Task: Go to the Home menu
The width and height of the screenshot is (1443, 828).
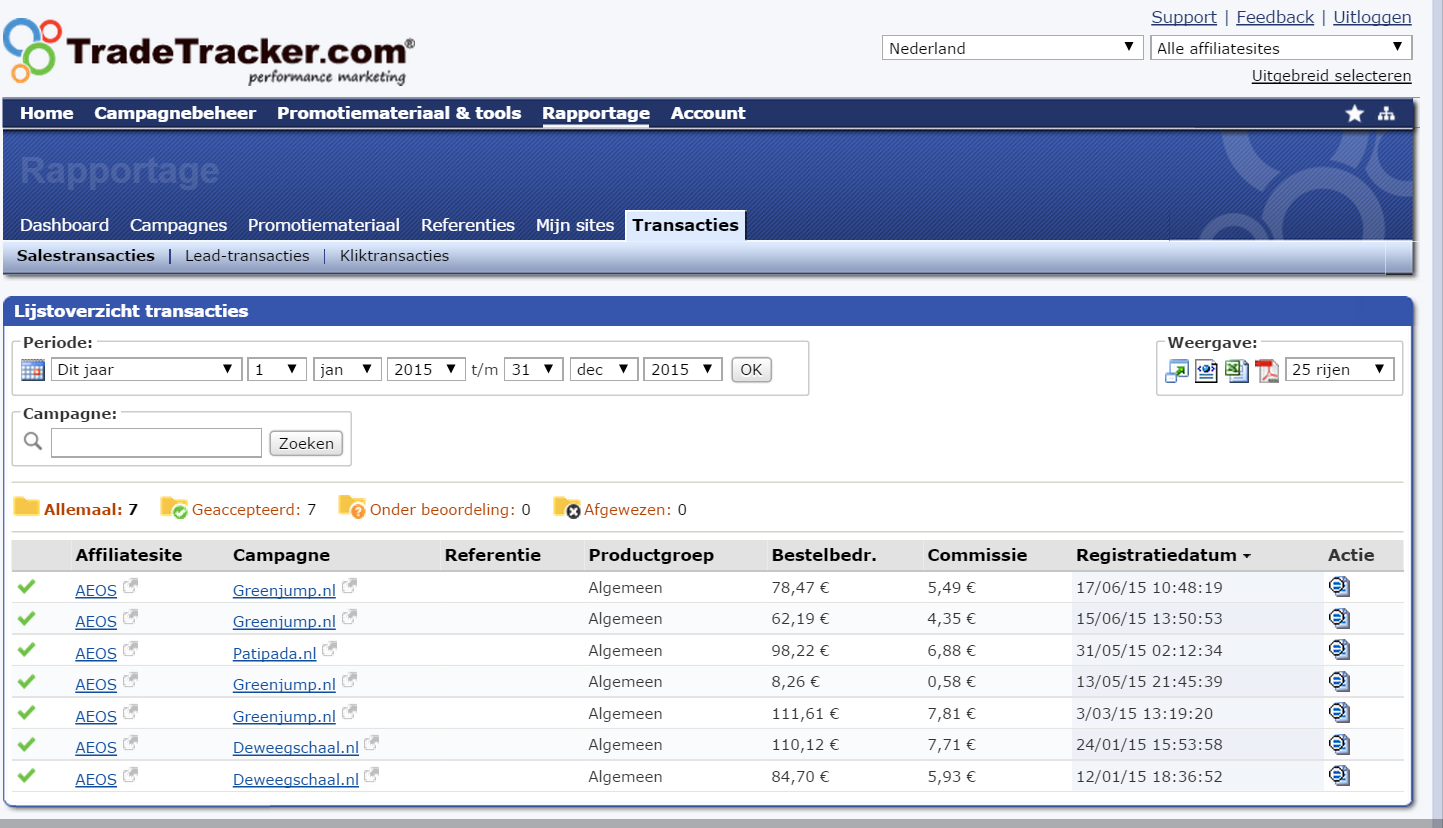Action: pos(47,113)
